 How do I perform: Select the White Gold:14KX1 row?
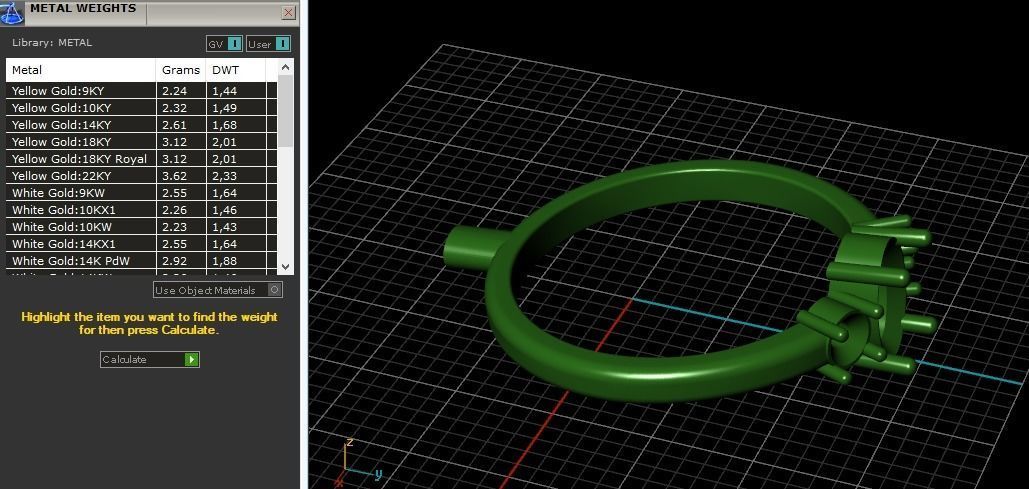tap(141, 244)
